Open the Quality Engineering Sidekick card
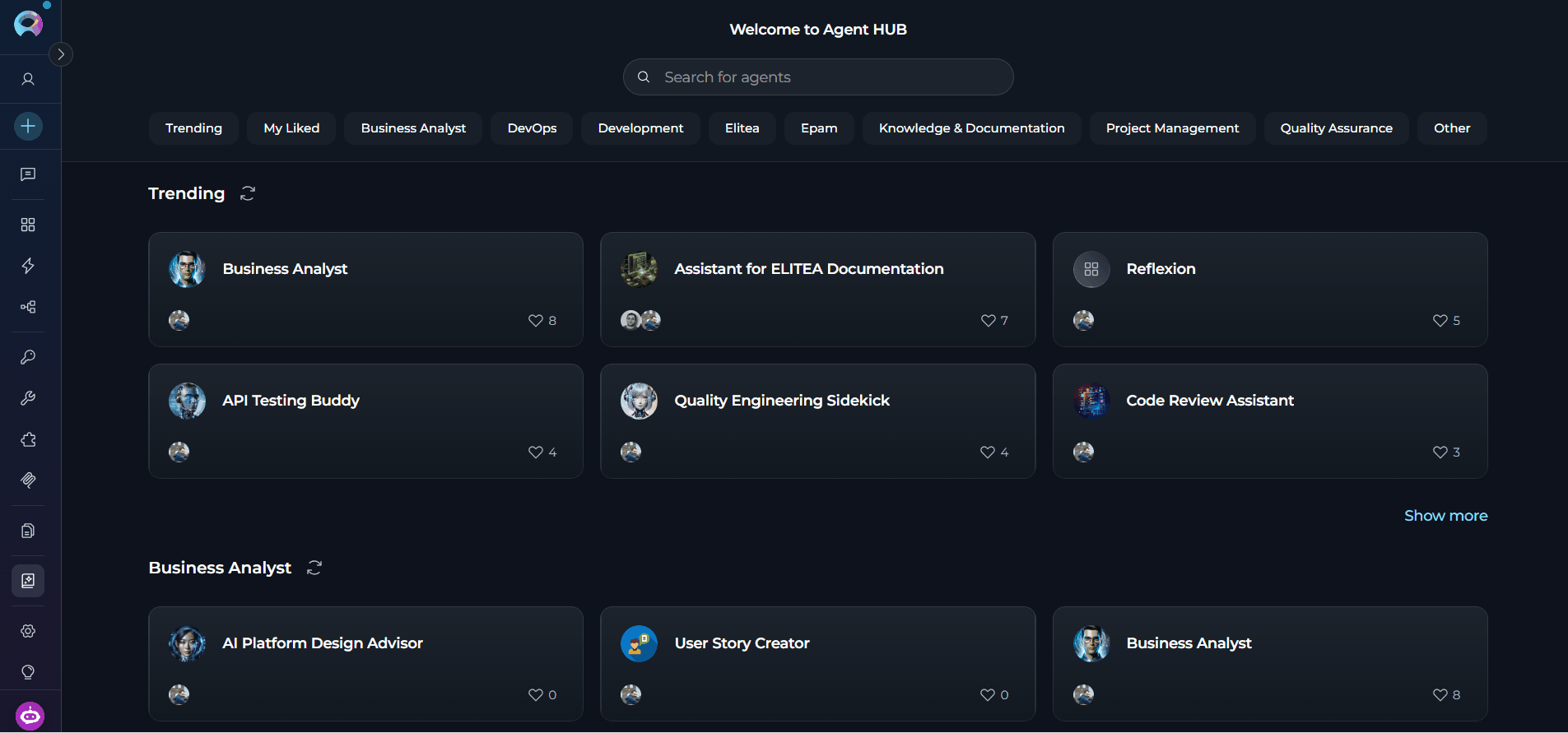This screenshot has height=733, width=1568. click(x=817, y=421)
